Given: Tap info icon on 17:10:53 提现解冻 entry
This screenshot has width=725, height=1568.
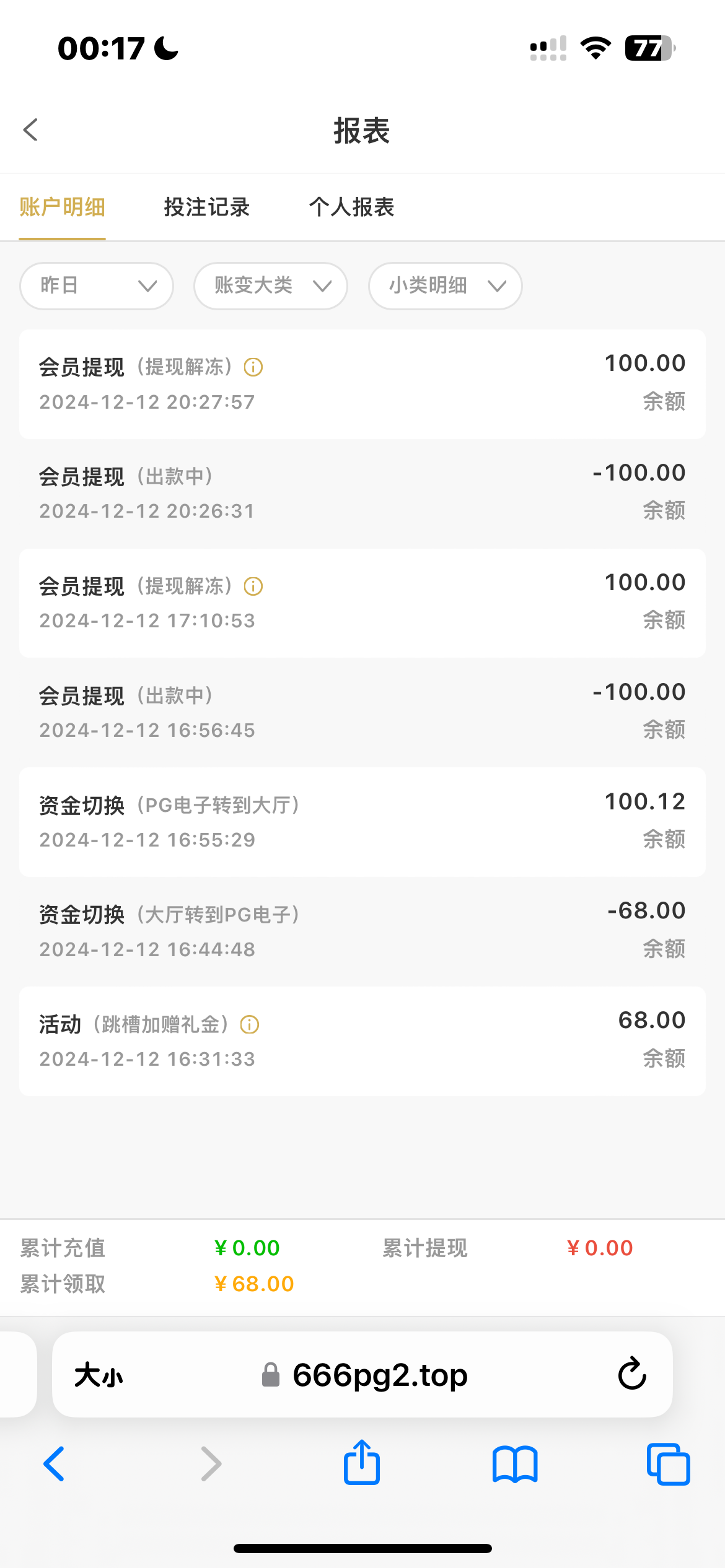Looking at the screenshot, I should pos(253,586).
